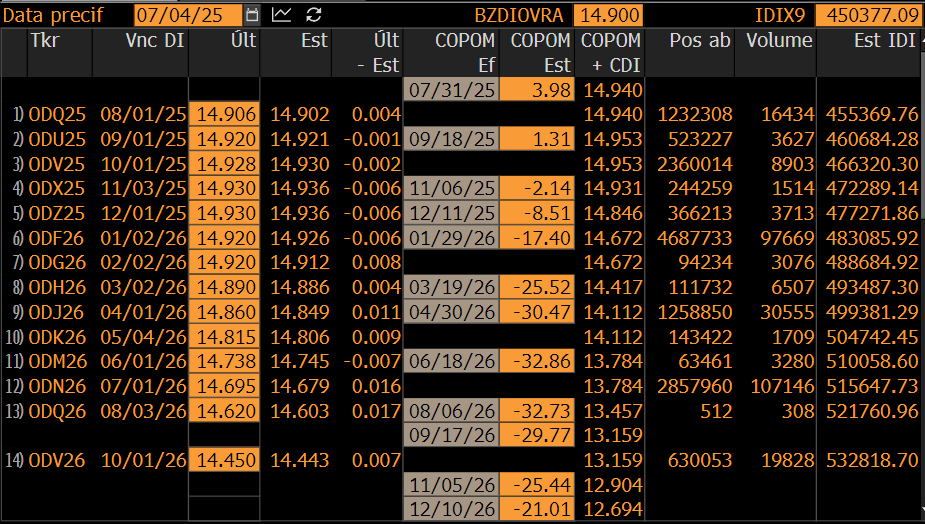925x524 pixels.
Task: Click the COPOM date 12/10/26 cell
Action: click(x=451, y=509)
